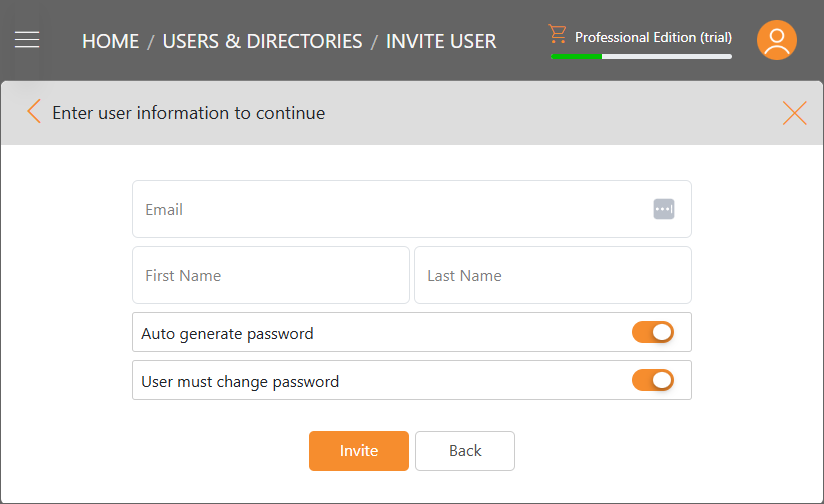Screen dimensions: 824x504
Task: Click the Back button
Action: (465, 451)
